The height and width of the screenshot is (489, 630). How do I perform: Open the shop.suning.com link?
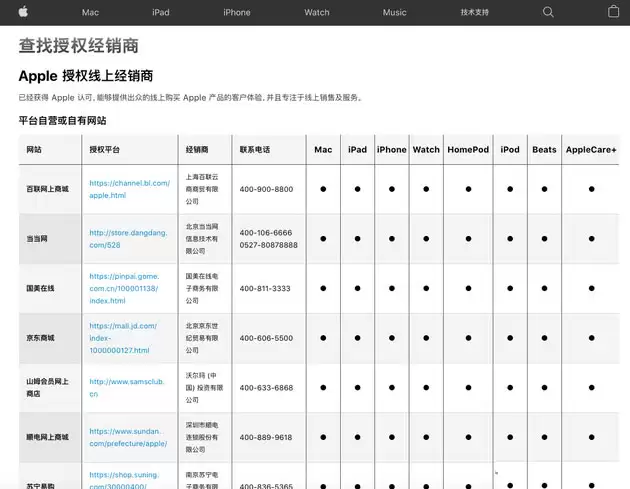tap(124, 480)
